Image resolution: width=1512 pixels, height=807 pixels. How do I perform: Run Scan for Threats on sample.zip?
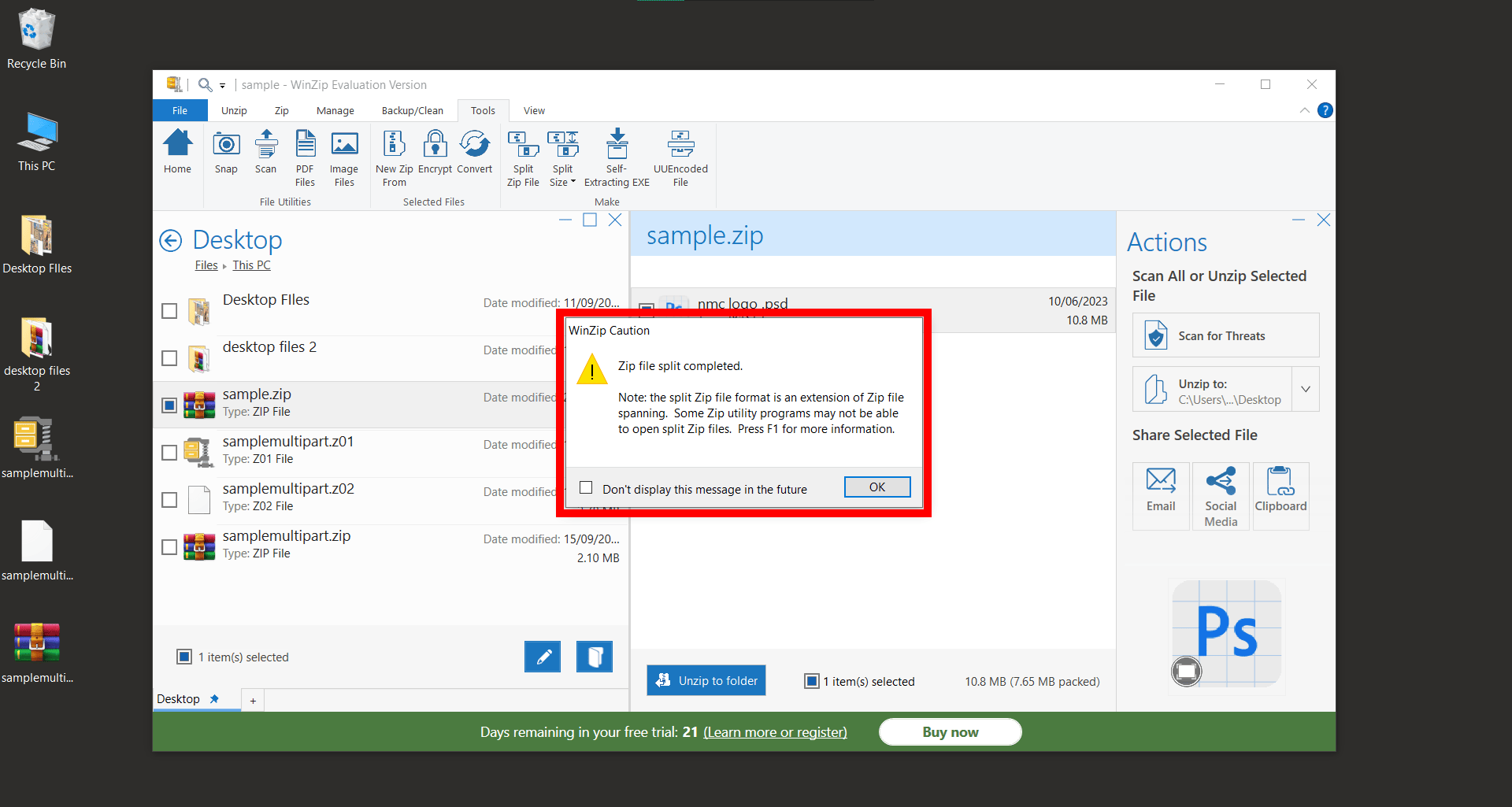pyautogui.click(x=1225, y=335)
